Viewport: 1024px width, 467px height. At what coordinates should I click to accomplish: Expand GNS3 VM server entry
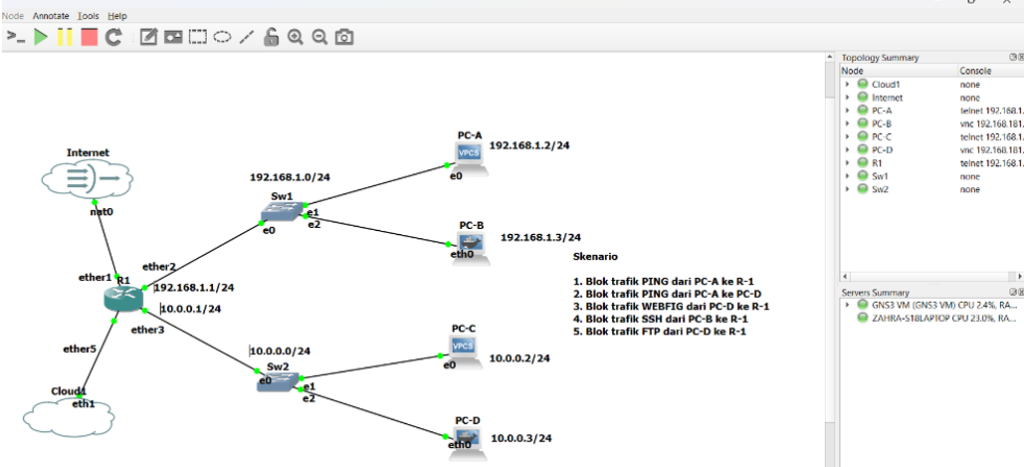(848, 305)
